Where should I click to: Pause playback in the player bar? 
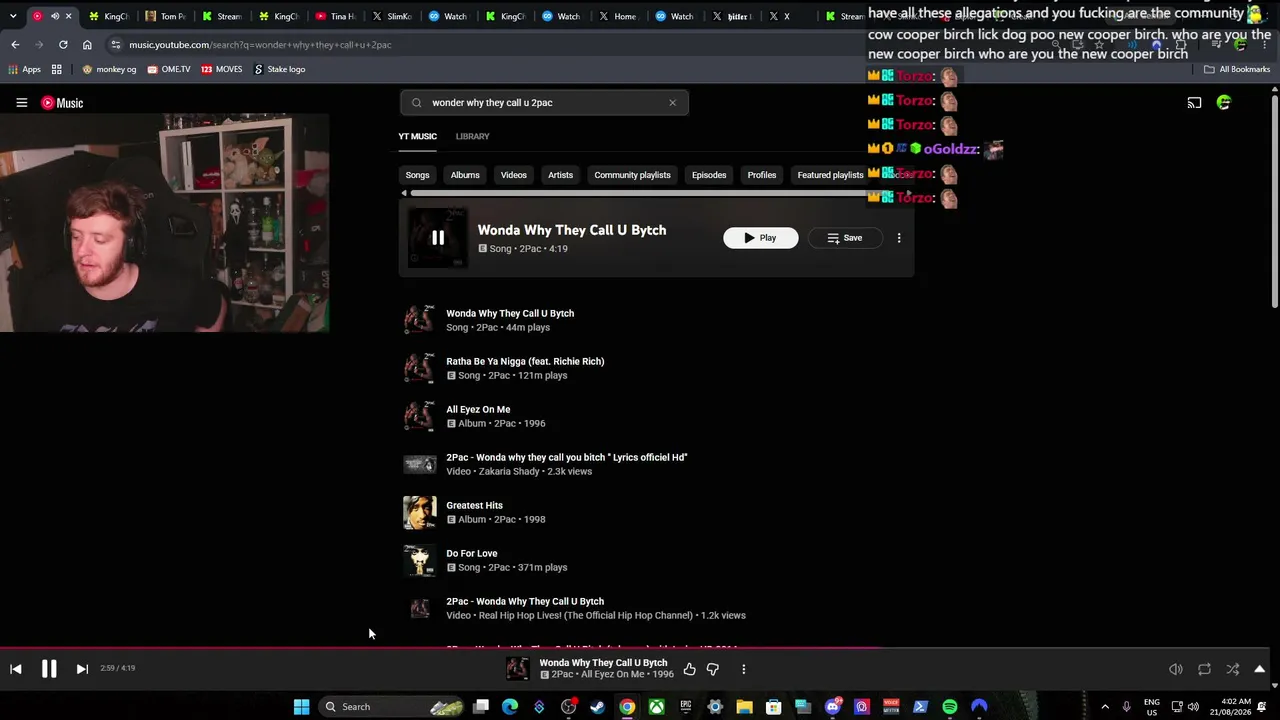(x=49, y=669)
